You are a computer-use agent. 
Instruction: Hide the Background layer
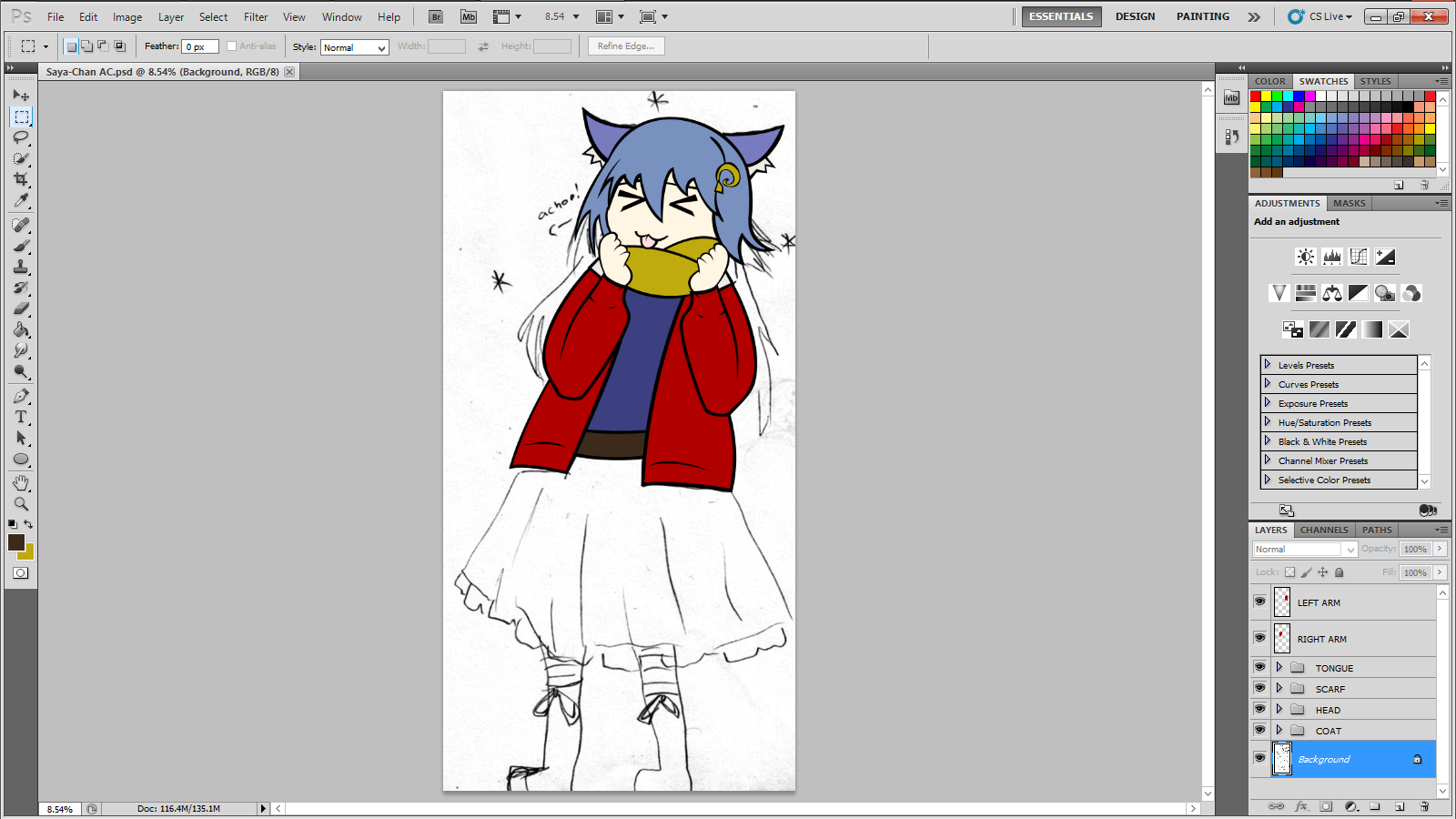click(1259, 758)
